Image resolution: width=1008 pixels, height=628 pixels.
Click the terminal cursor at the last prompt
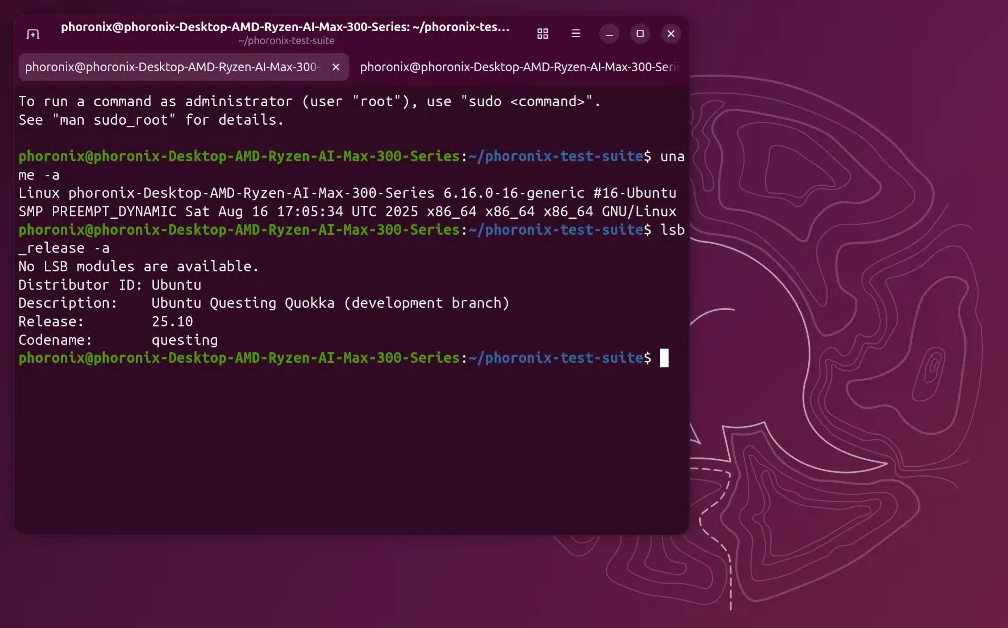(664, 358)
